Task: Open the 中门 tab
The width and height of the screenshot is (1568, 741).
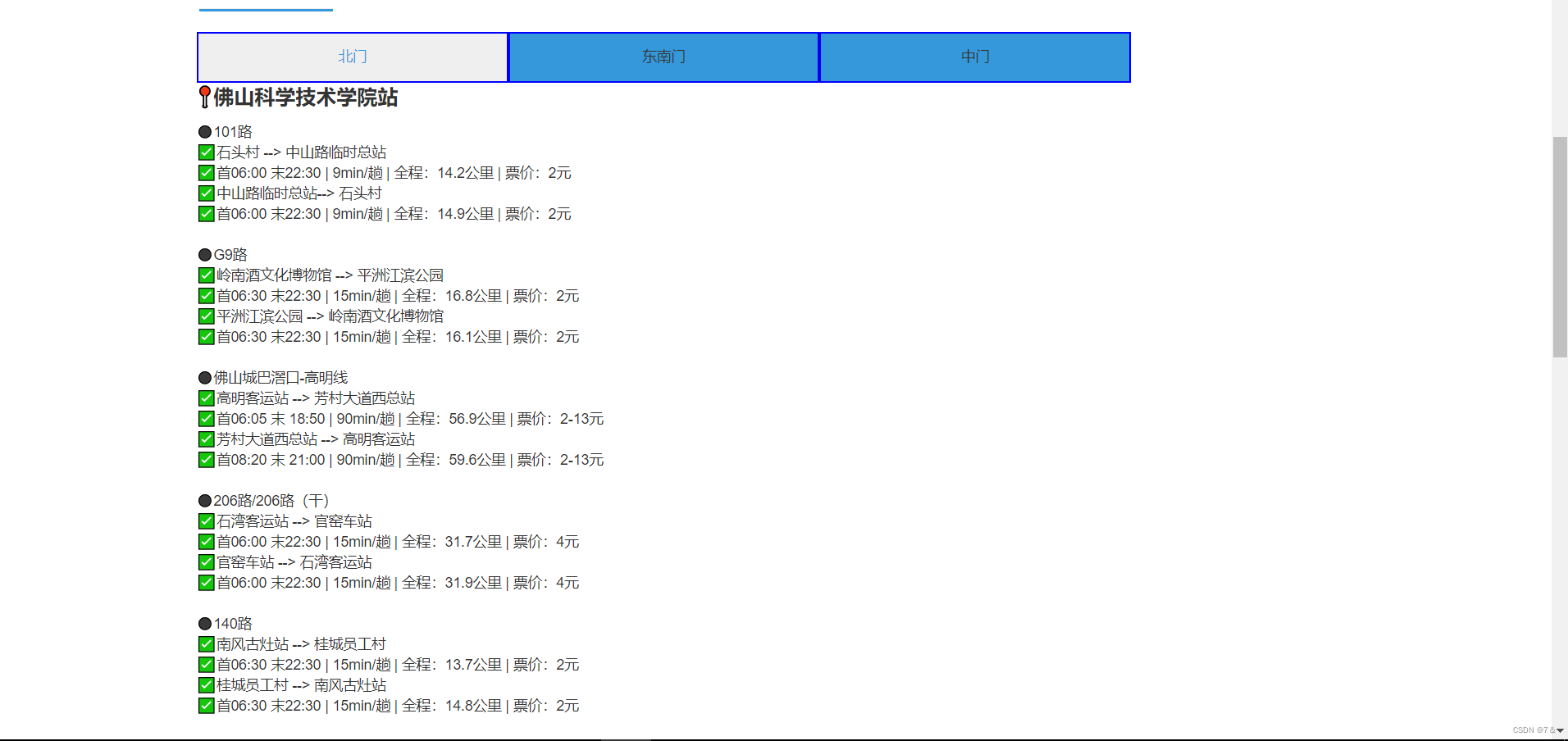Action: pos(975,57)
